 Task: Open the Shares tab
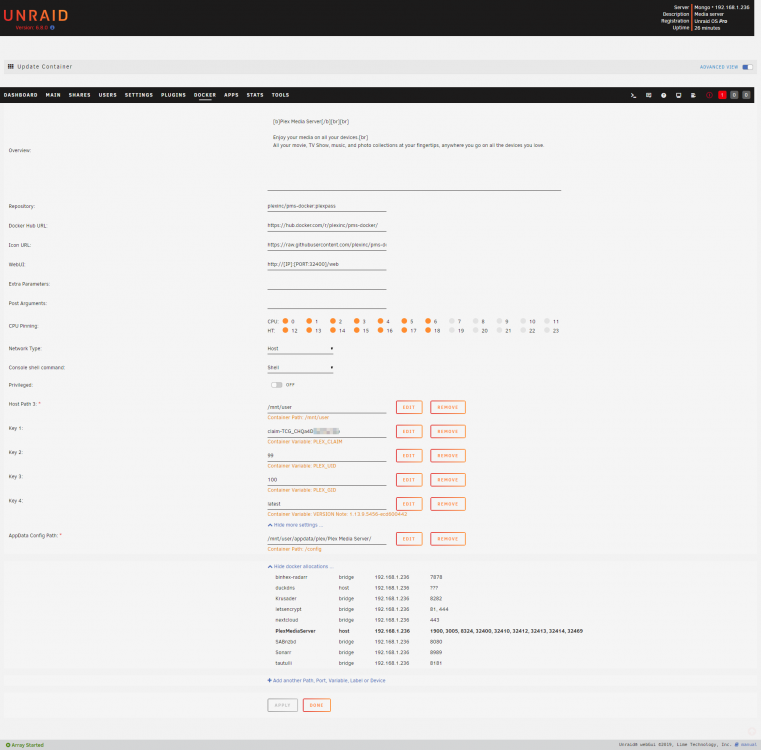pos(80,95)
